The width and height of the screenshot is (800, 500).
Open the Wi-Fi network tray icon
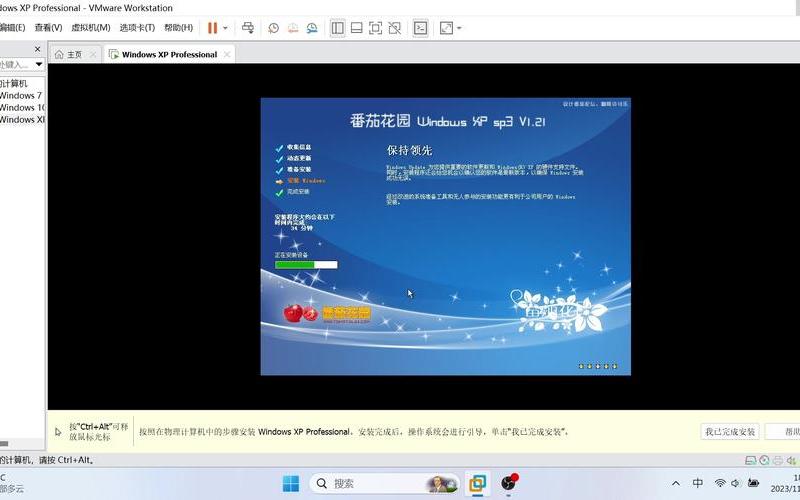coord(720,483)
